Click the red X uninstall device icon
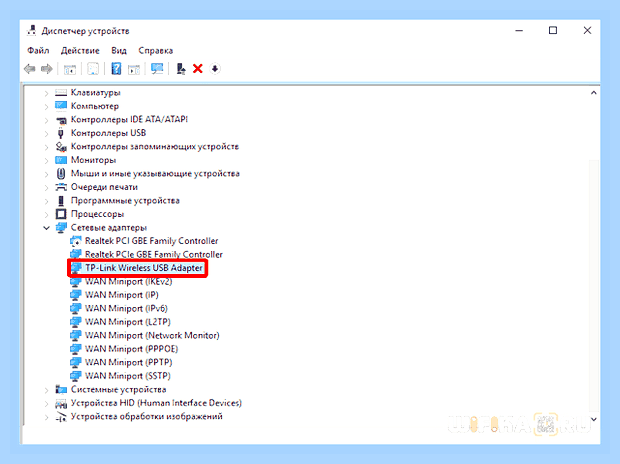Image resolution: width=620 pixels, height=464 pixels. pos(197,69)
